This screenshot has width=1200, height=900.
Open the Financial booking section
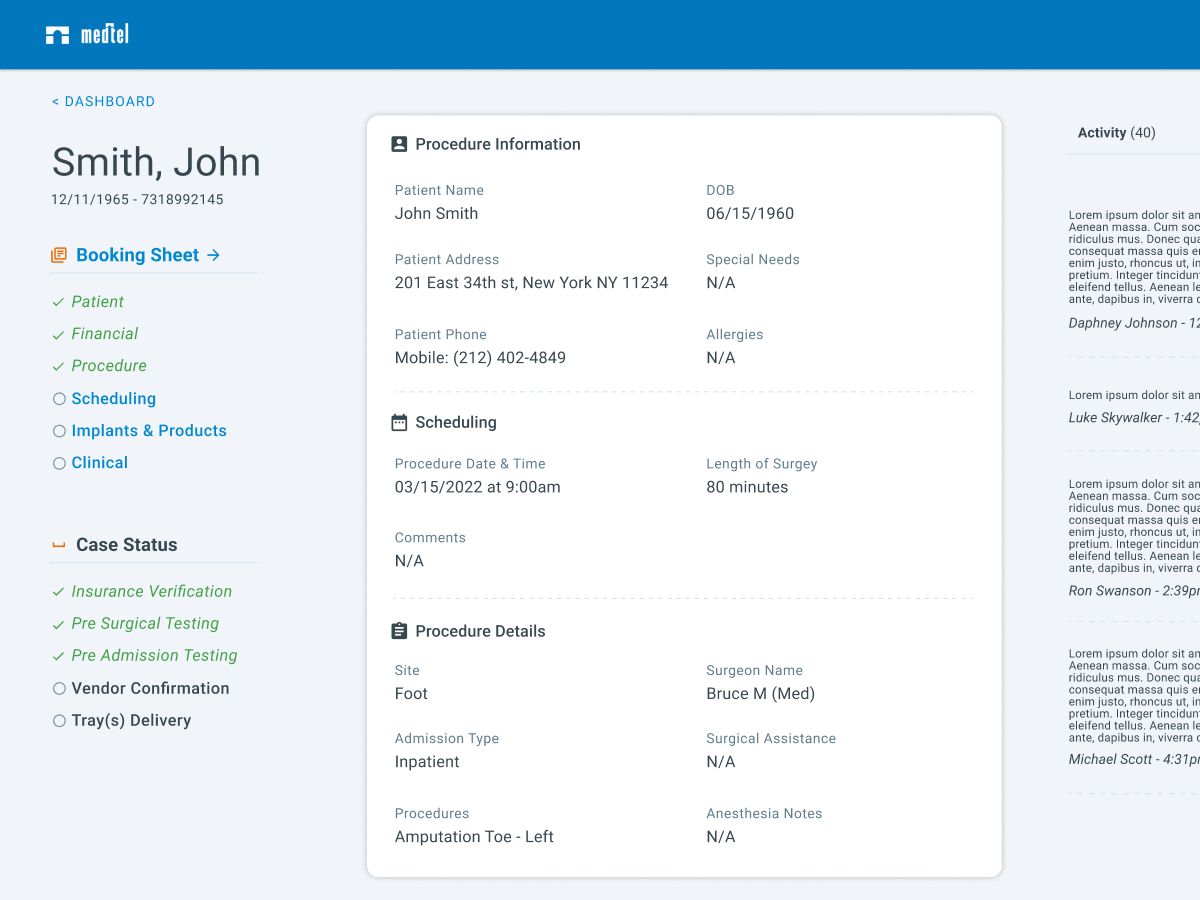[x=105, y=334]
